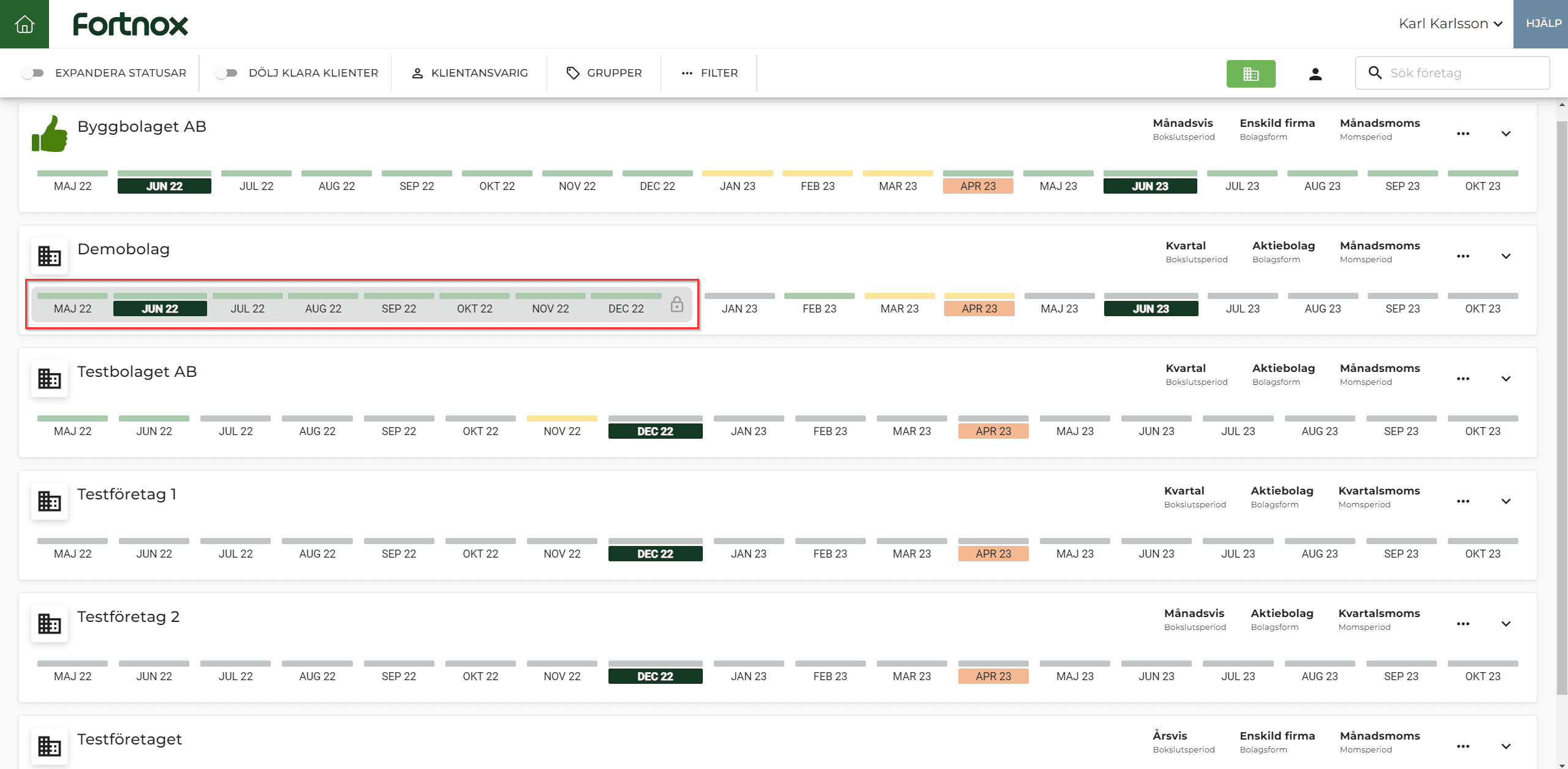Click the Testföretag 2 building icon
The height and width of the screenshot is (769, 1568).
click(50, 623)
